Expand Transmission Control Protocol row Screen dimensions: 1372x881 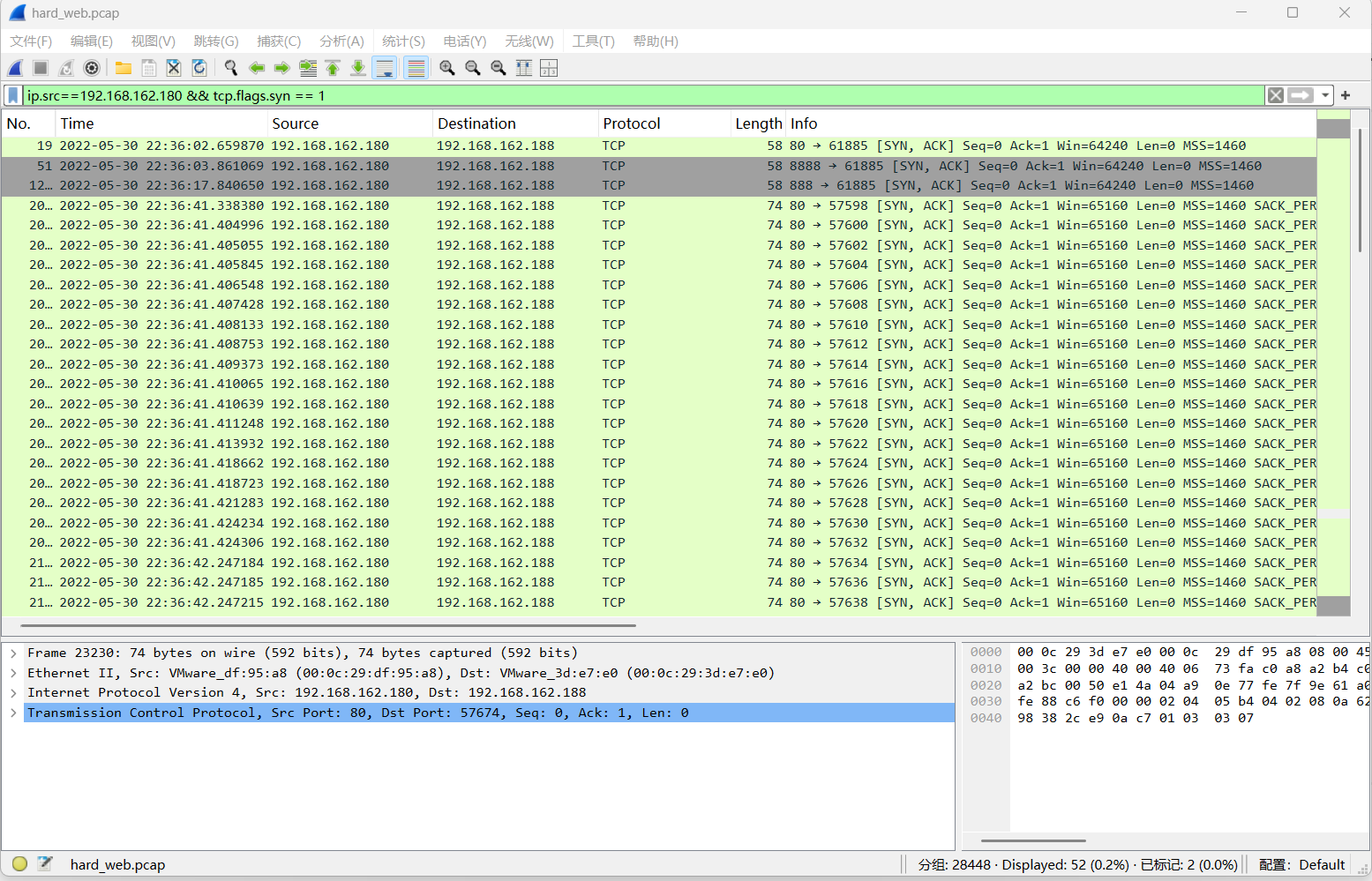(x=13, y=713)
